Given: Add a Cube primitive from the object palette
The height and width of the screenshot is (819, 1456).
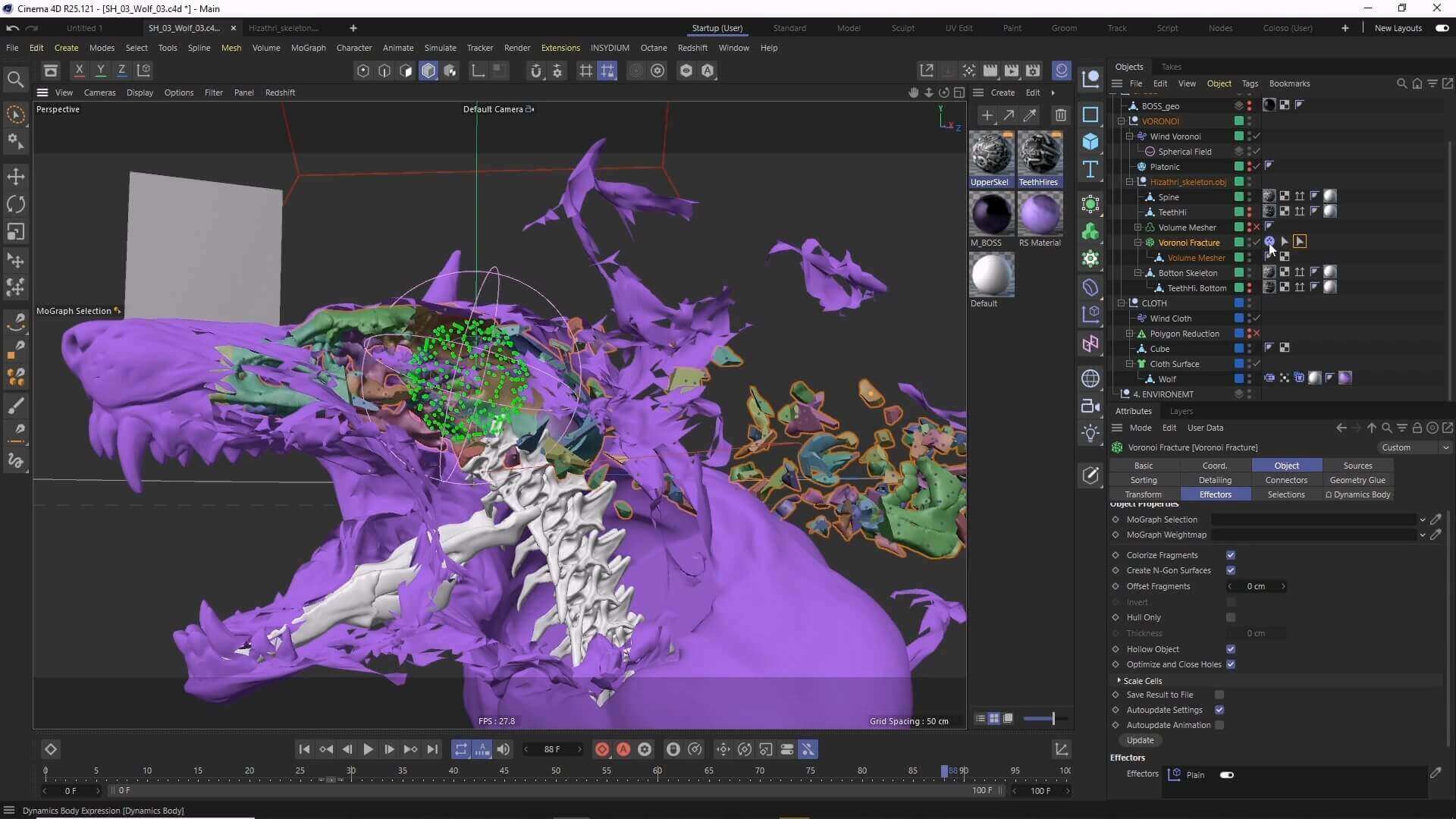Looking at the screenshot, I should point(1090,142).
